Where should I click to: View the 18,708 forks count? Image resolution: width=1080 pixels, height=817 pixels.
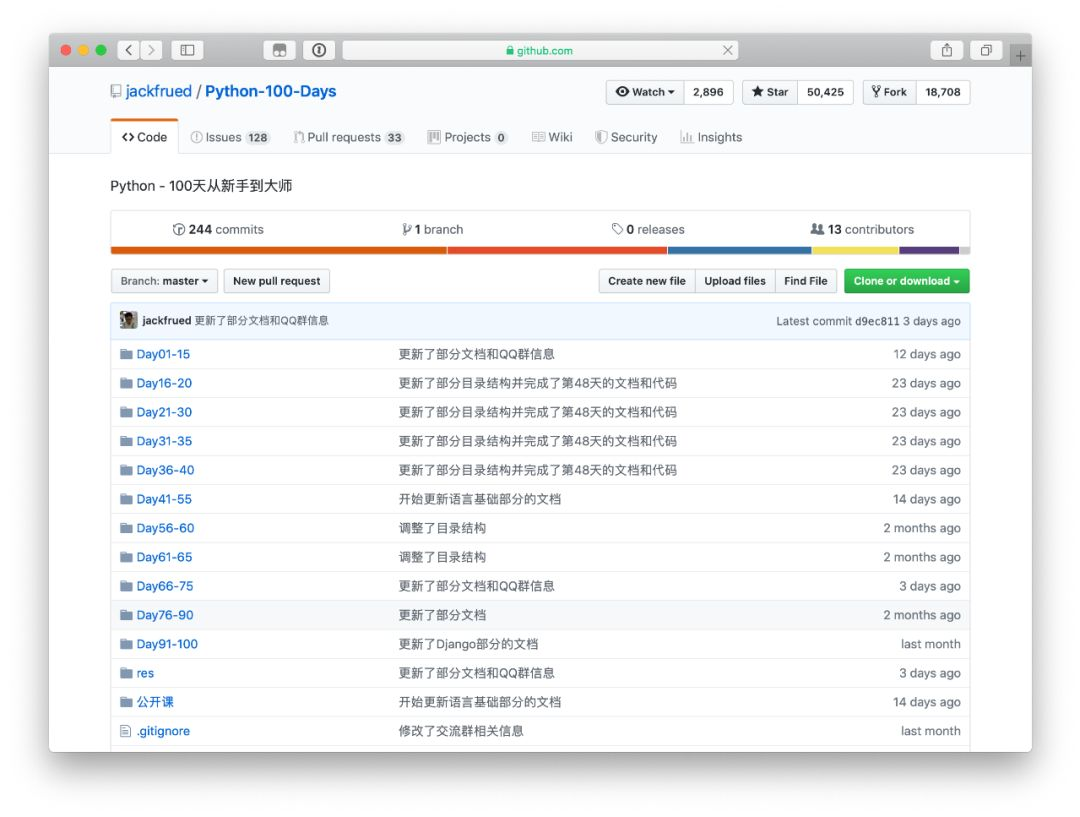pos(943,92)
